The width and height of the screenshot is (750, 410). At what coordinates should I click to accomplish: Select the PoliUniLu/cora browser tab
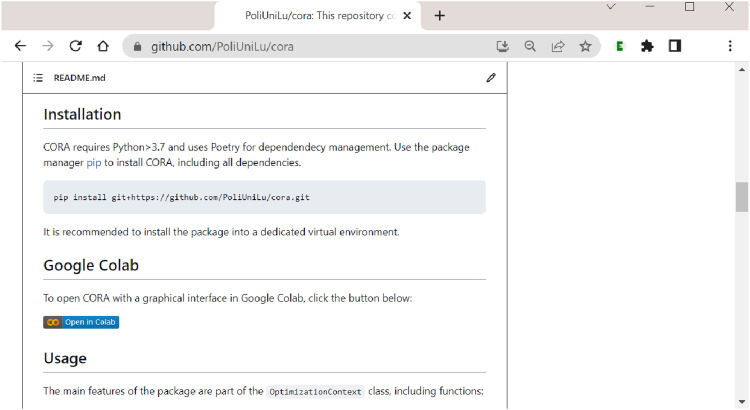point(318,16)
